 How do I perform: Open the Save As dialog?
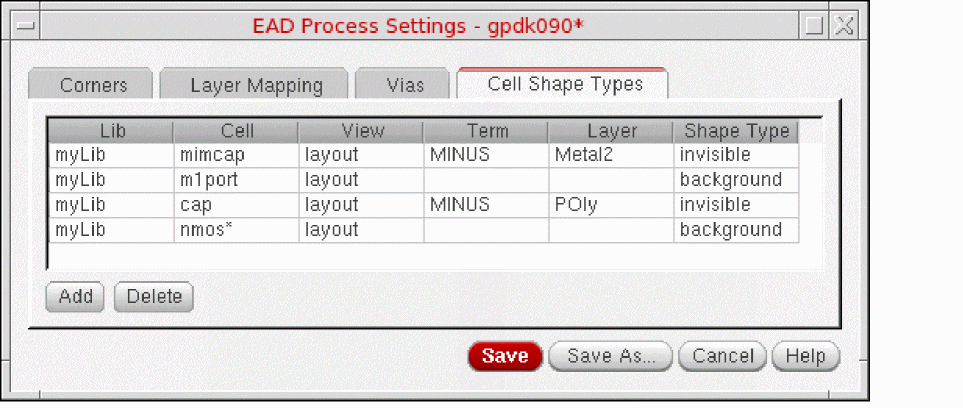pyautogui.click(x=611, y=355)
